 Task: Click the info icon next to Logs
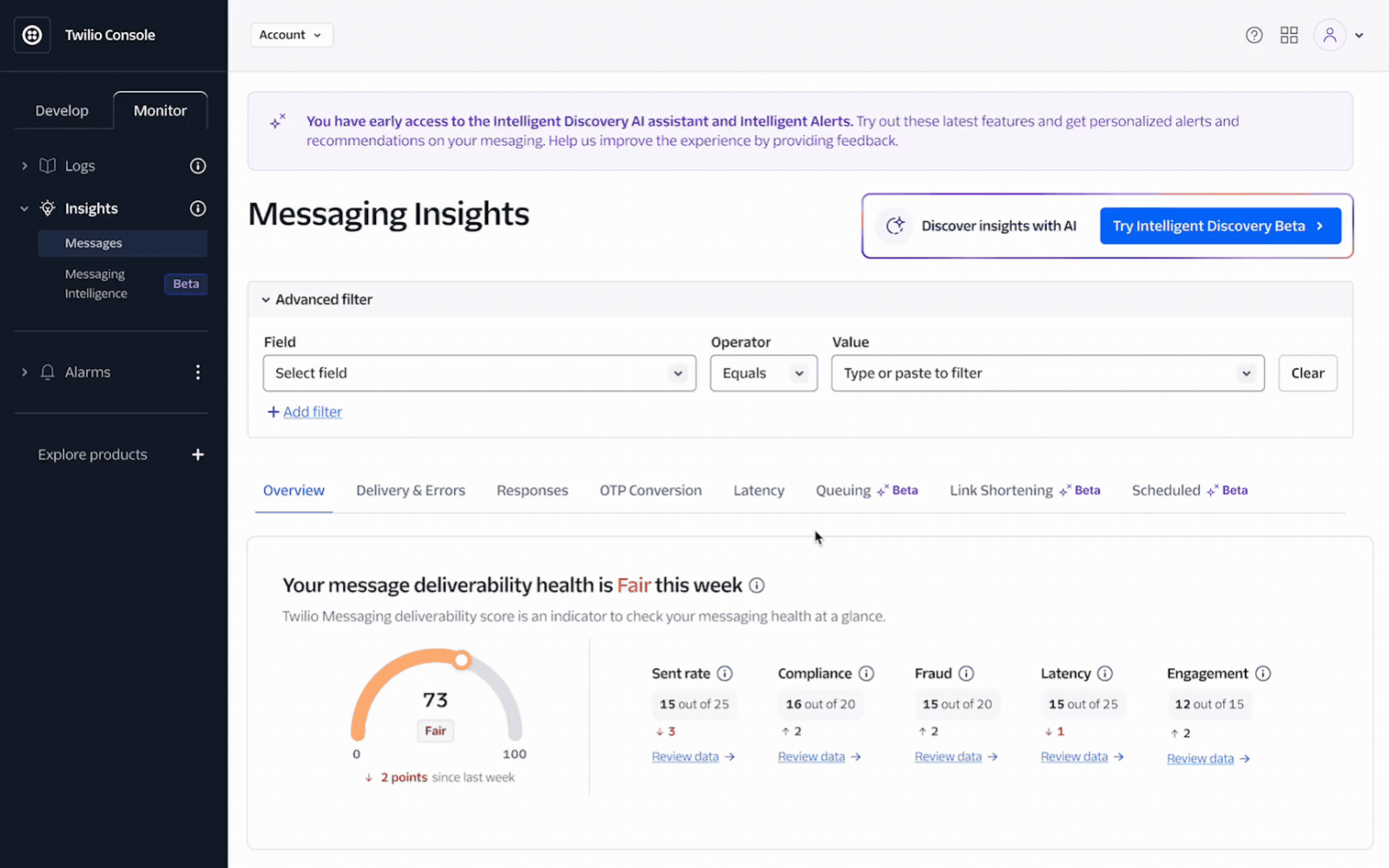[x=198, y=166]
